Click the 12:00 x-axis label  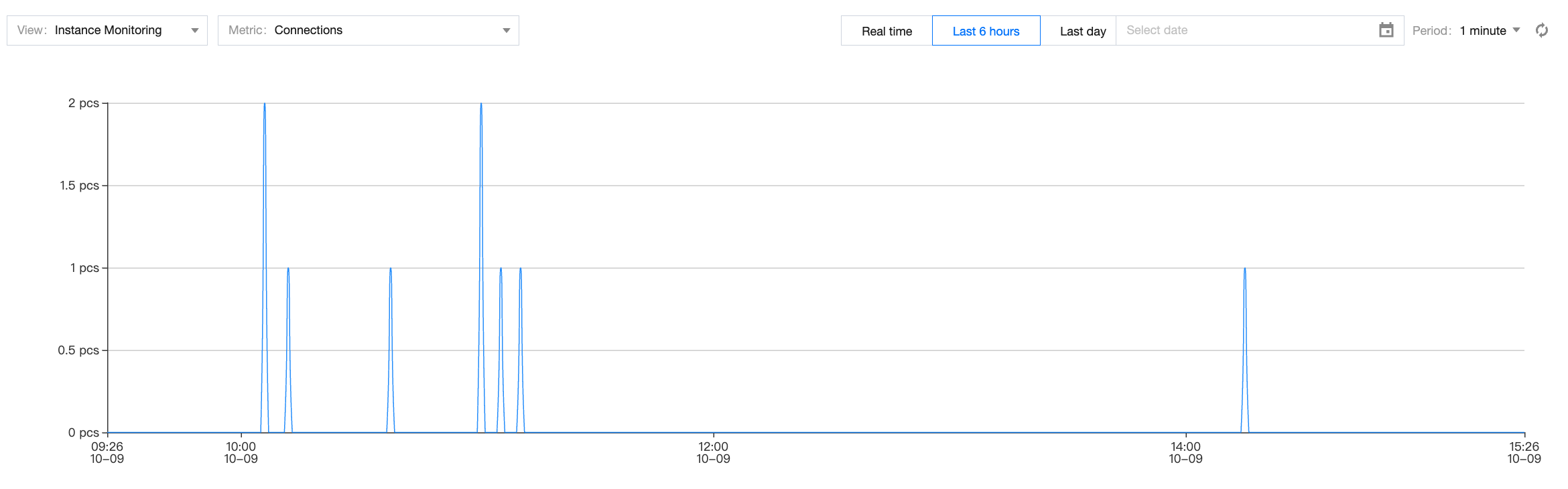(x=713, y=452)
